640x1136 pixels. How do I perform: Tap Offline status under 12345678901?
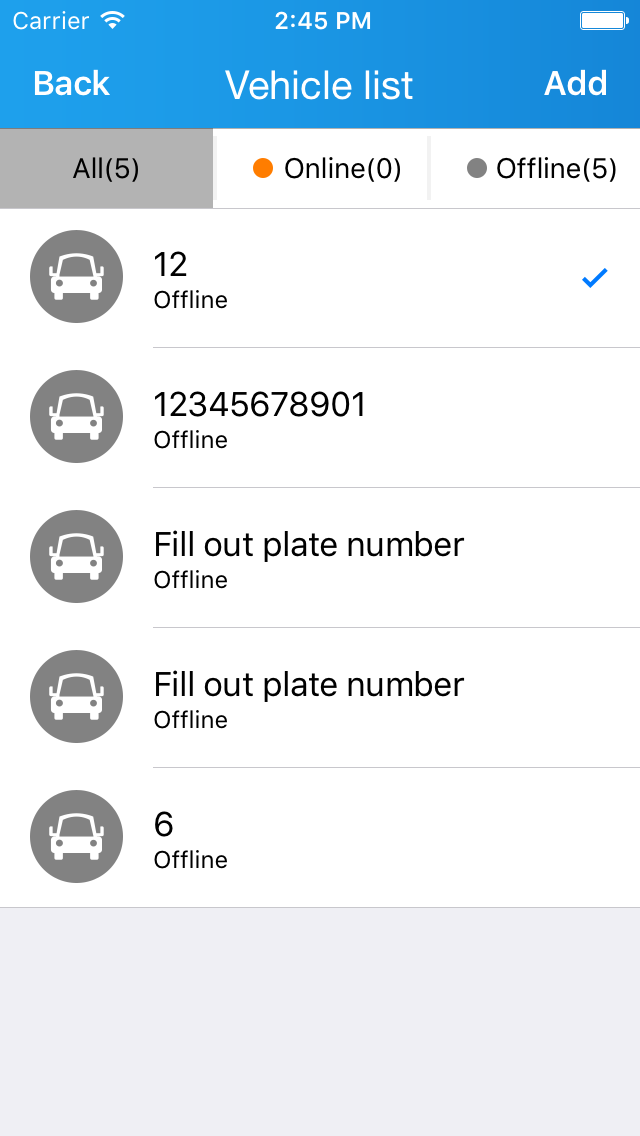tap(190, 440)
